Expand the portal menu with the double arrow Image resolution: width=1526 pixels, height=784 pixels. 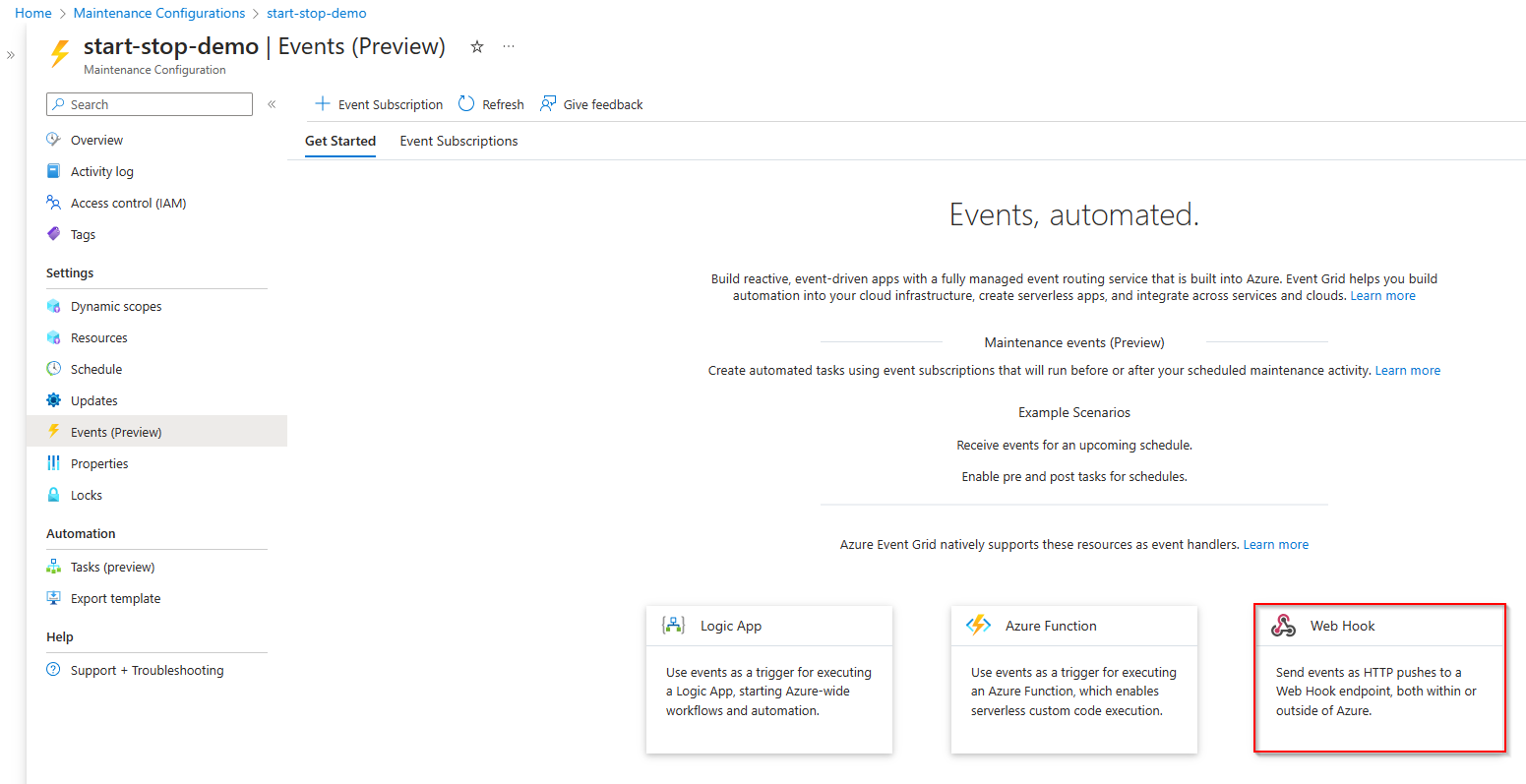point(11,55)
